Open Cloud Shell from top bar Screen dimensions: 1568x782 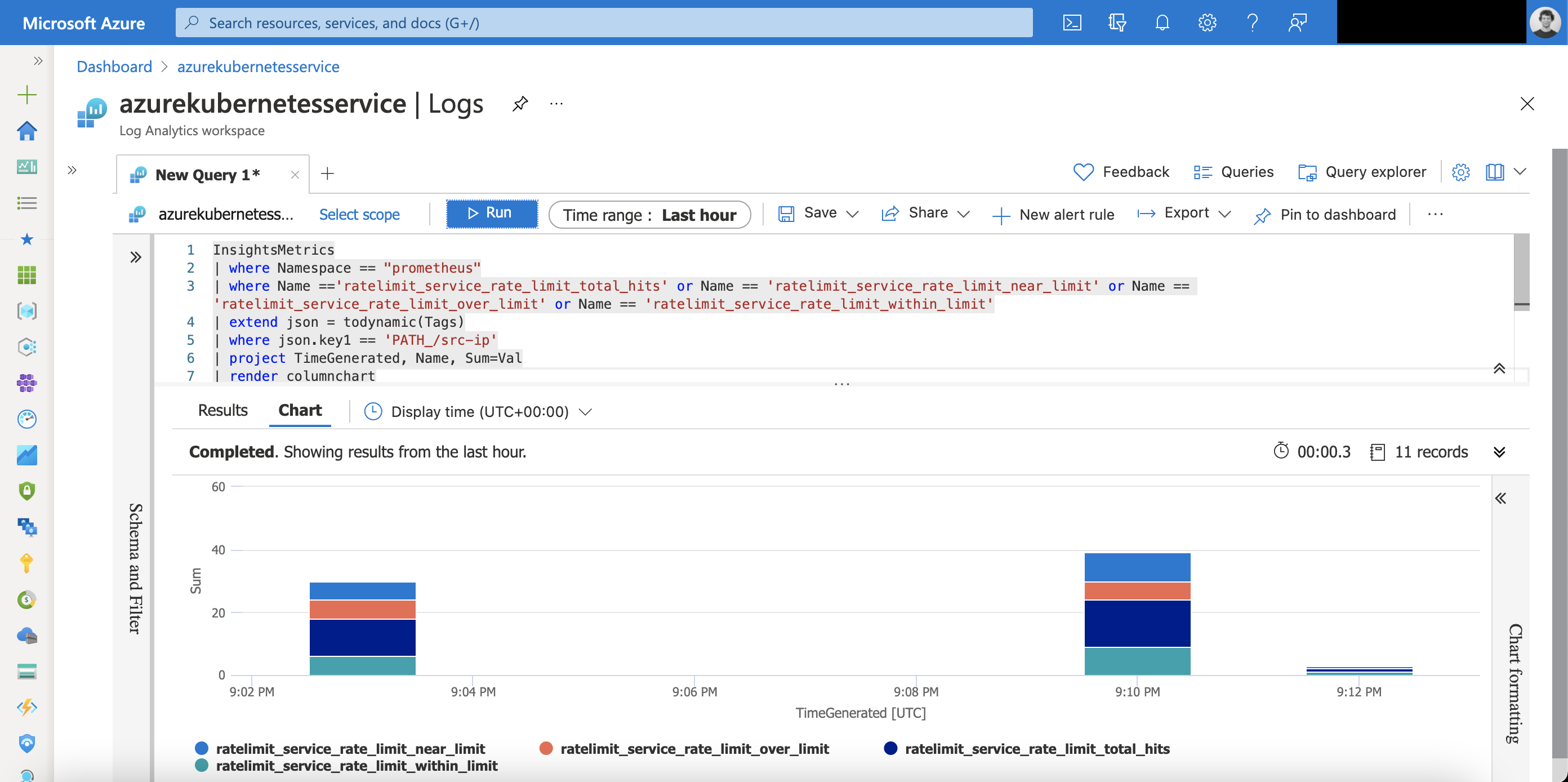(1072, 23)
